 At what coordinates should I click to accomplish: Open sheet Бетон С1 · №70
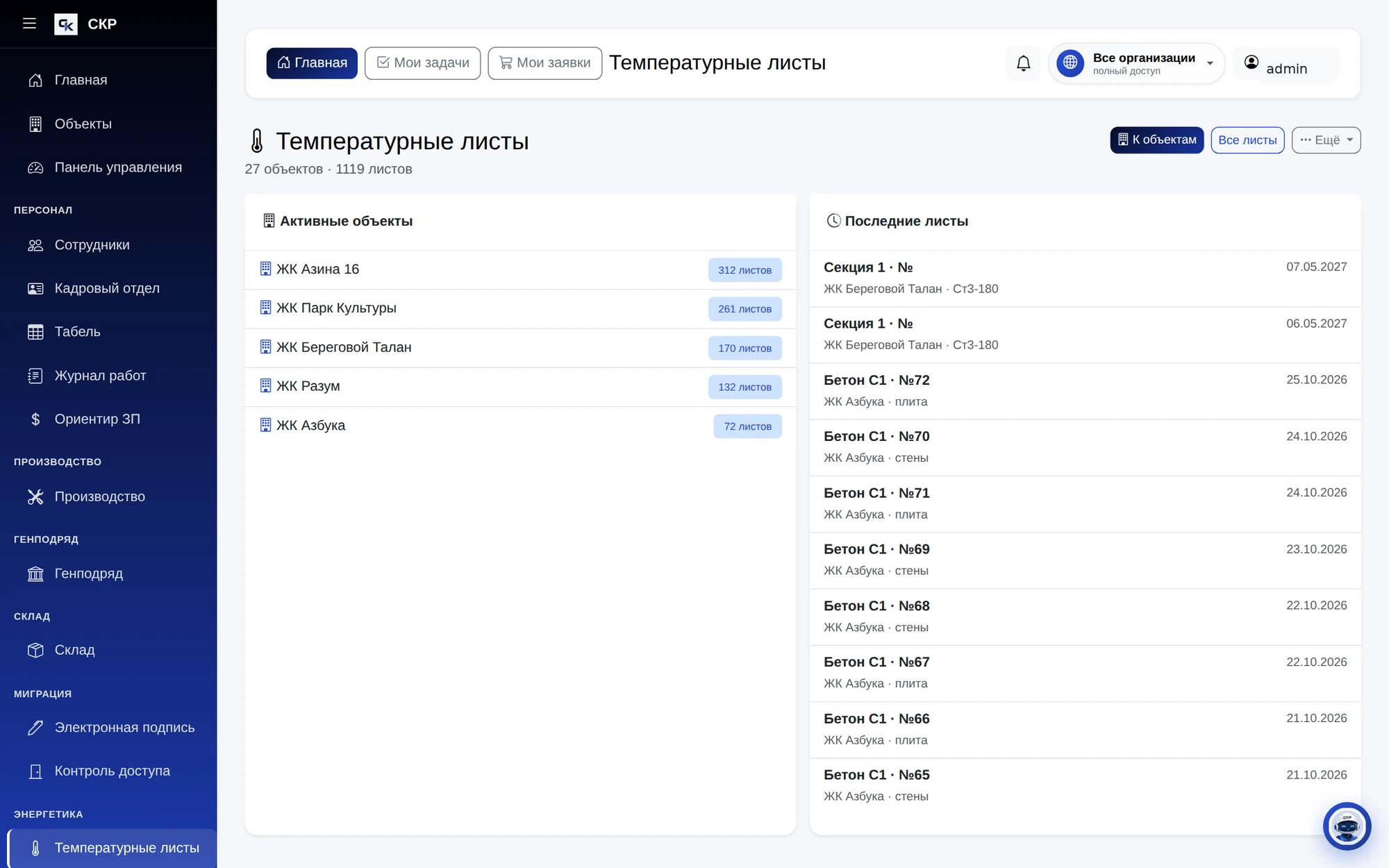pyautogui.click(x=1085, y=447)
